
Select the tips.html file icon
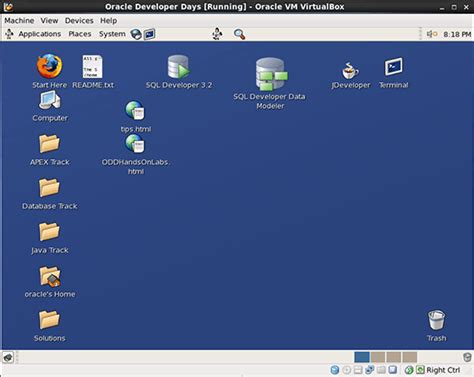(x=135, y=110)
